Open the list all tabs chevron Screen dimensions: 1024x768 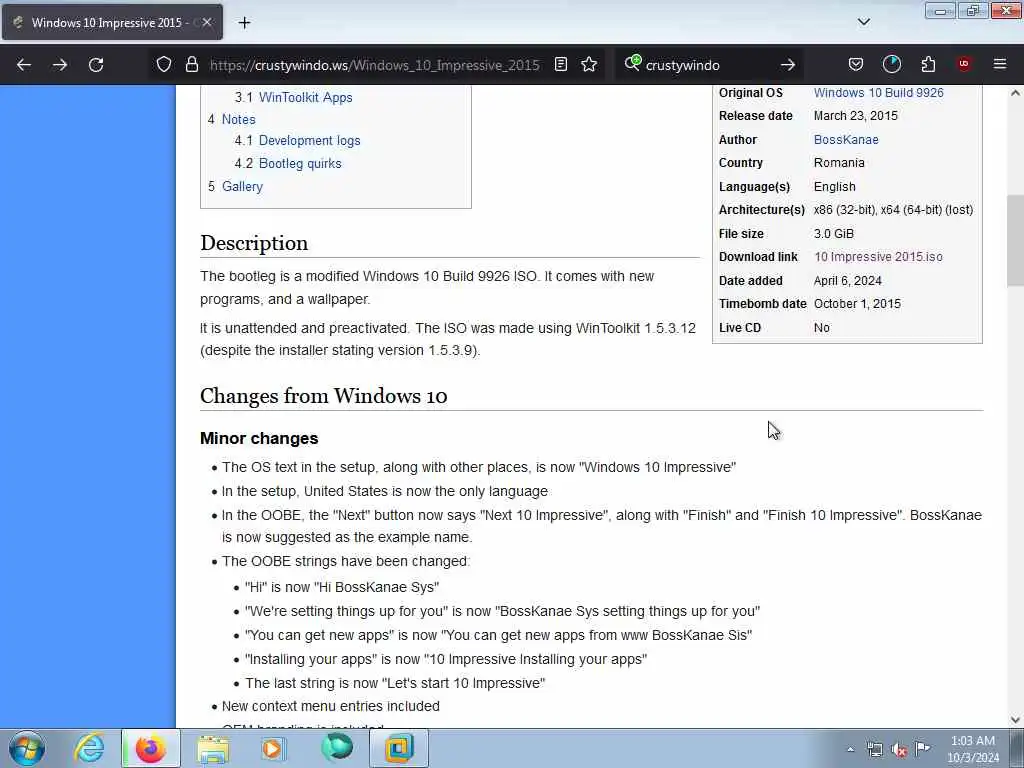click(x=863, y=22)
